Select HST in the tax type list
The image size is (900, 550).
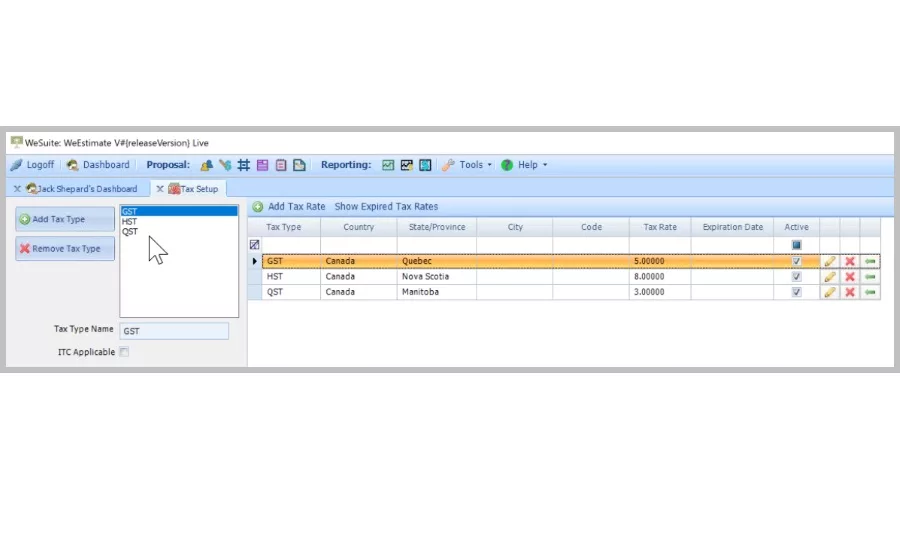click(179, 222)
